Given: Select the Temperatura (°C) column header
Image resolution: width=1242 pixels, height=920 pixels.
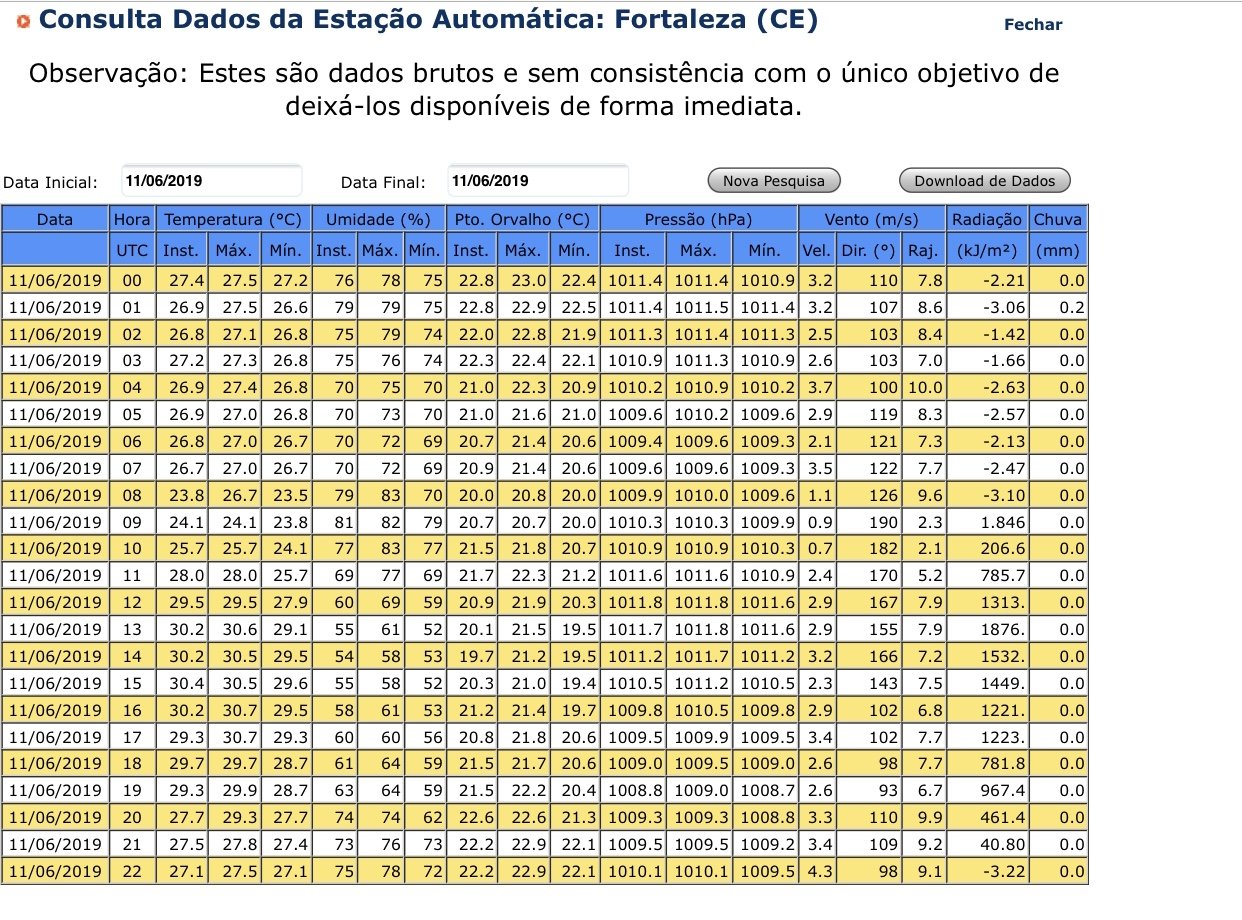Looking at the screenshot, I should (235, 219).
